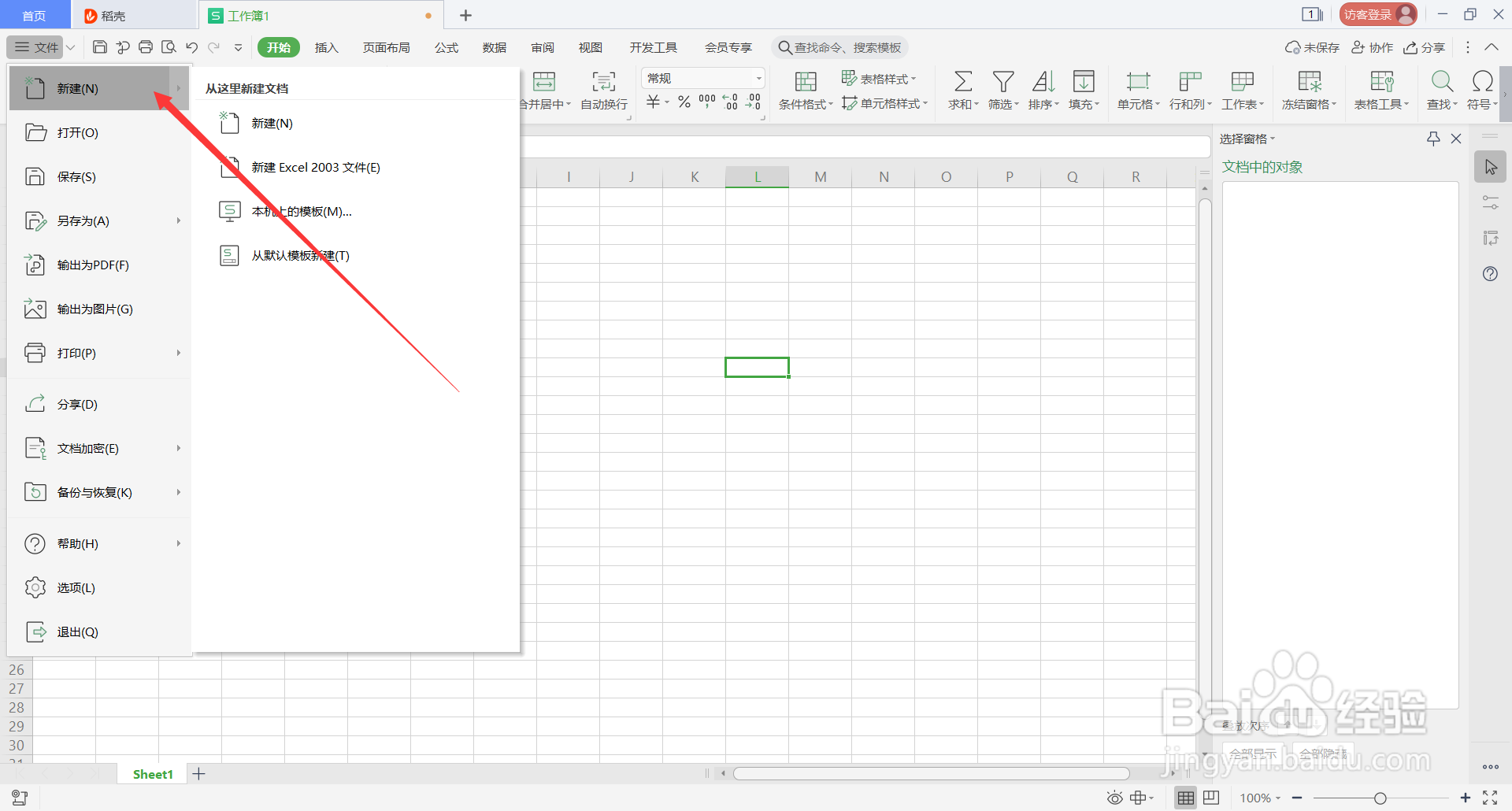Switch to the 开发工具 ribbon tab

[653, 47]
